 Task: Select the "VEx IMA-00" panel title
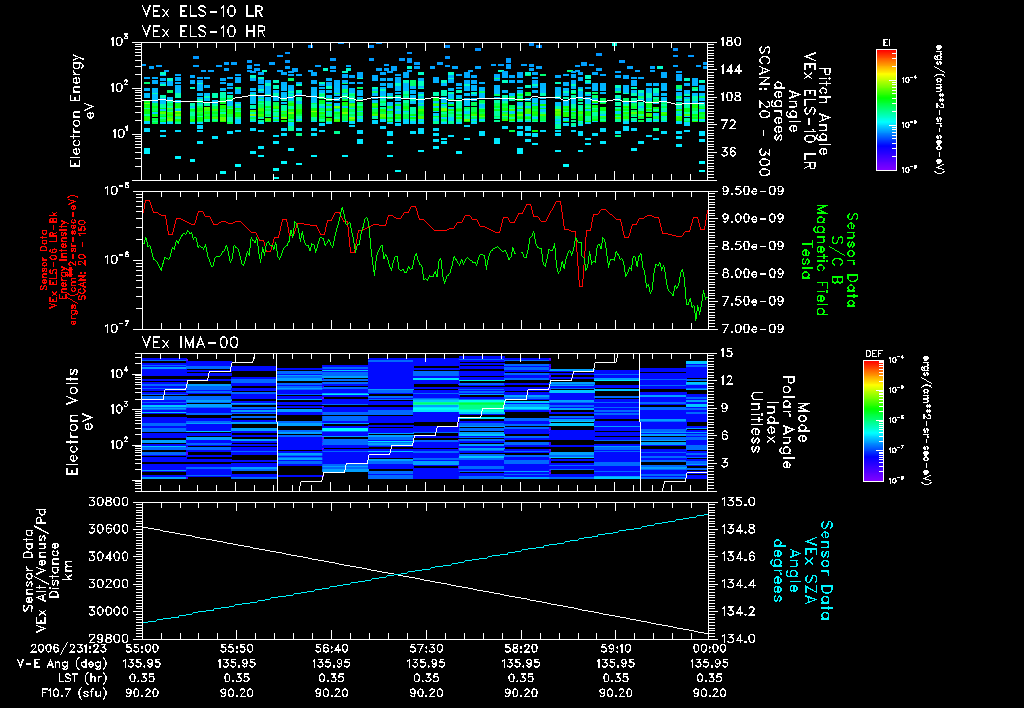pos(190,342)
